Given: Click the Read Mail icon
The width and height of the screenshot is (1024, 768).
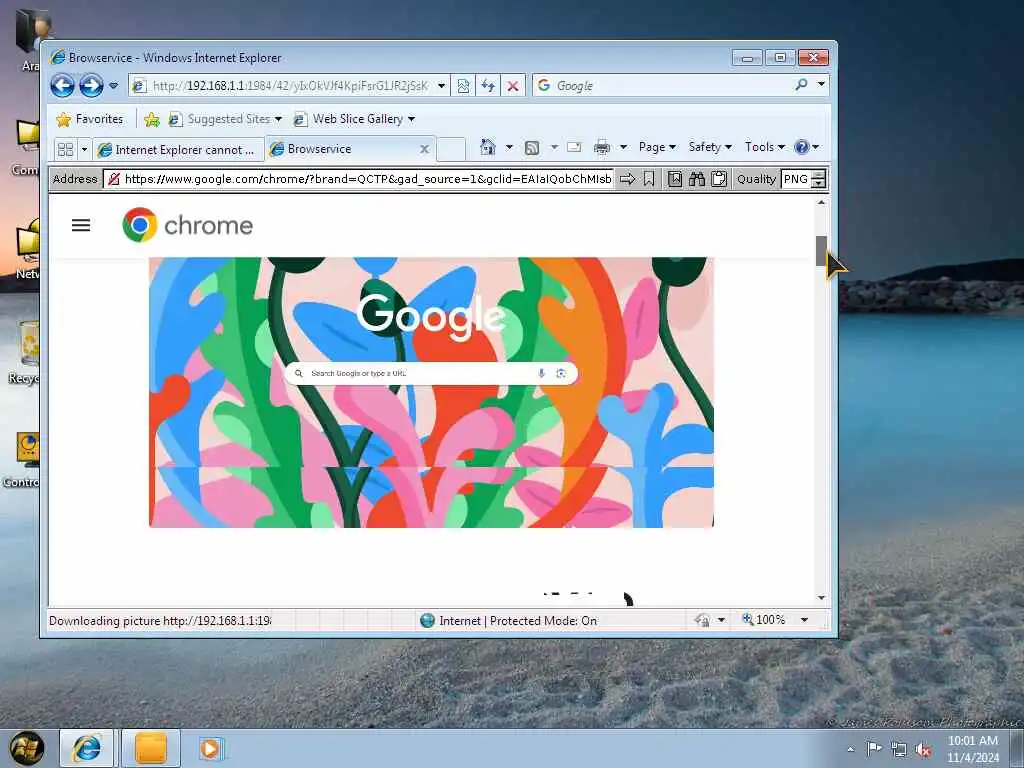Looking at the screenshot, I should [574, 147].
